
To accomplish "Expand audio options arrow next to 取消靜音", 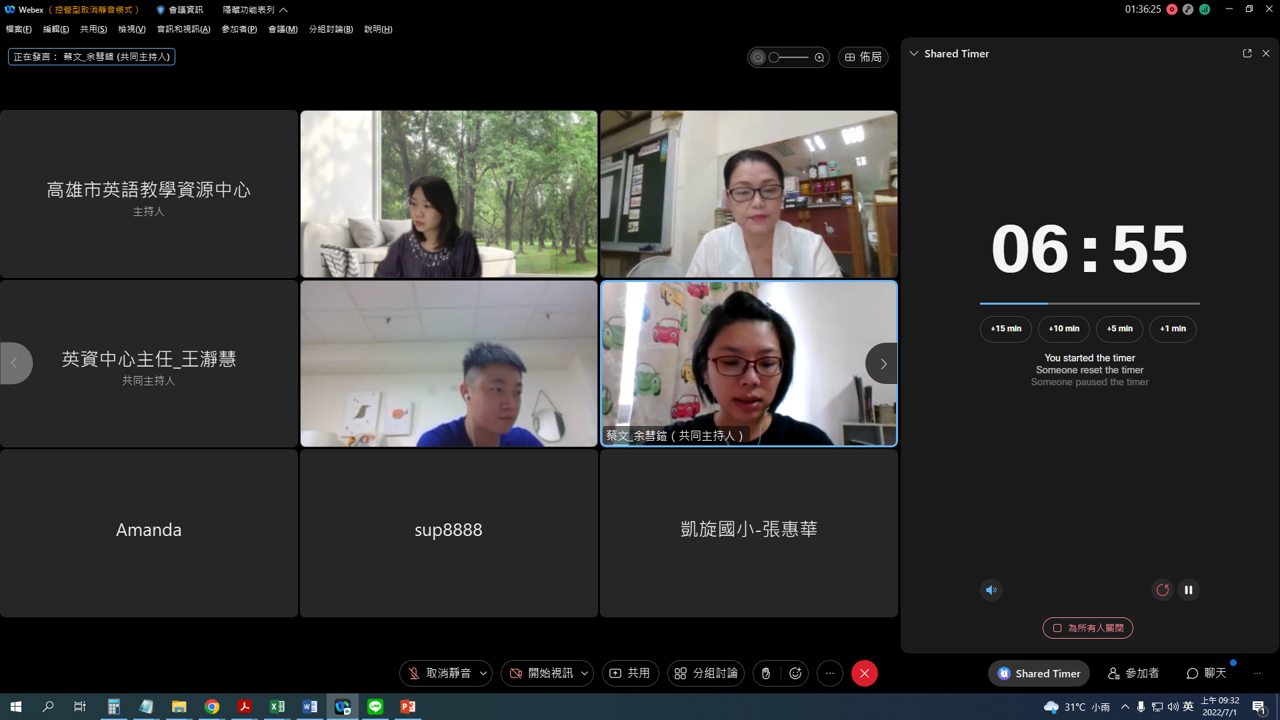I will pyautogui.click(x=483, y=674).
